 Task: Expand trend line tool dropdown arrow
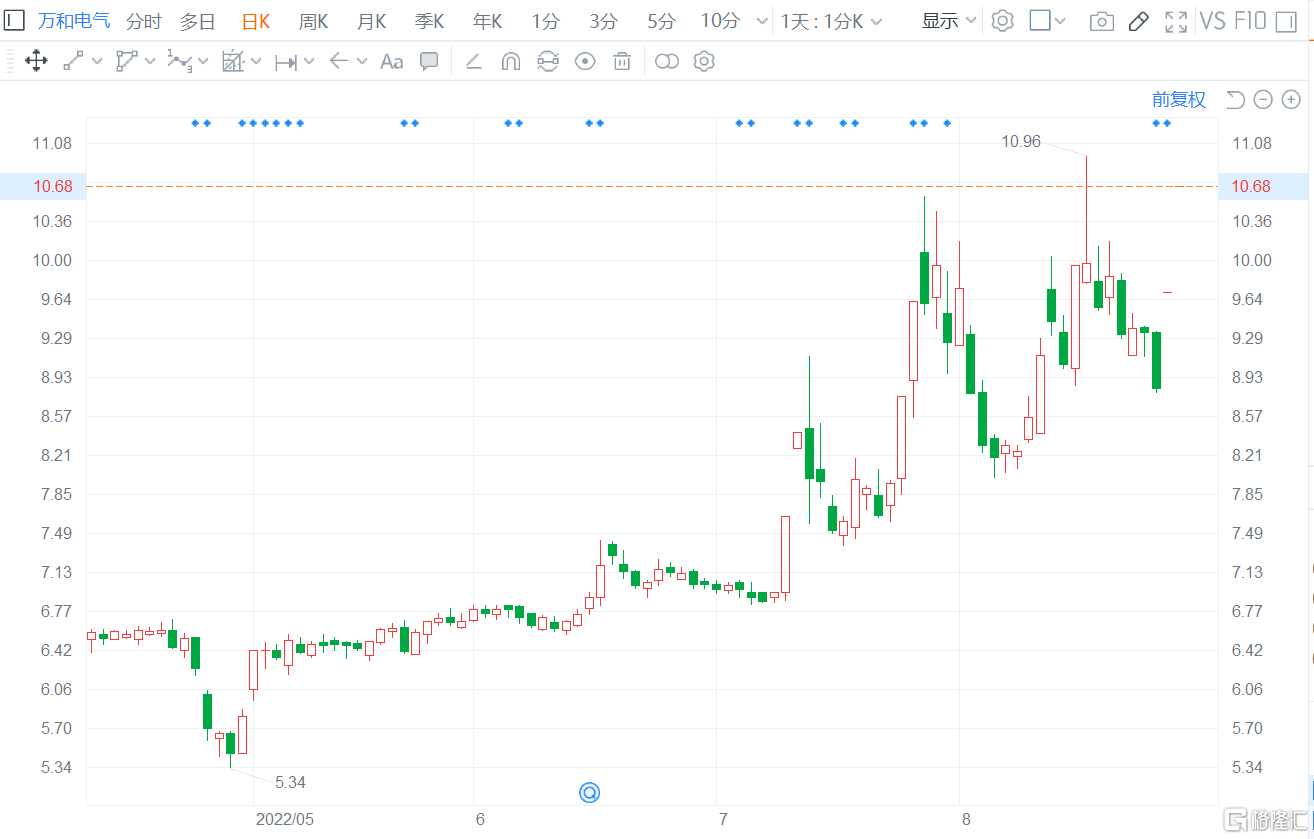point(97,62)
